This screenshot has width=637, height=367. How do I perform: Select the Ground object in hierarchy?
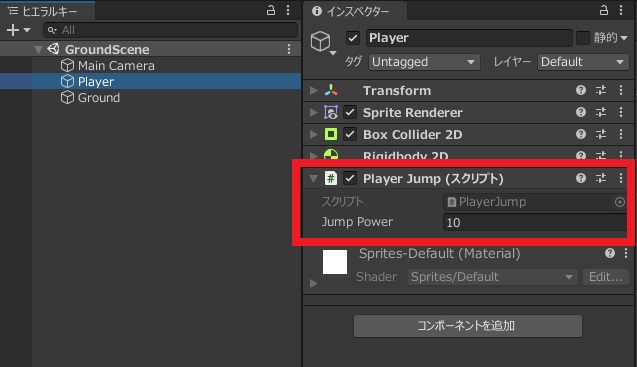pos(90,98)
